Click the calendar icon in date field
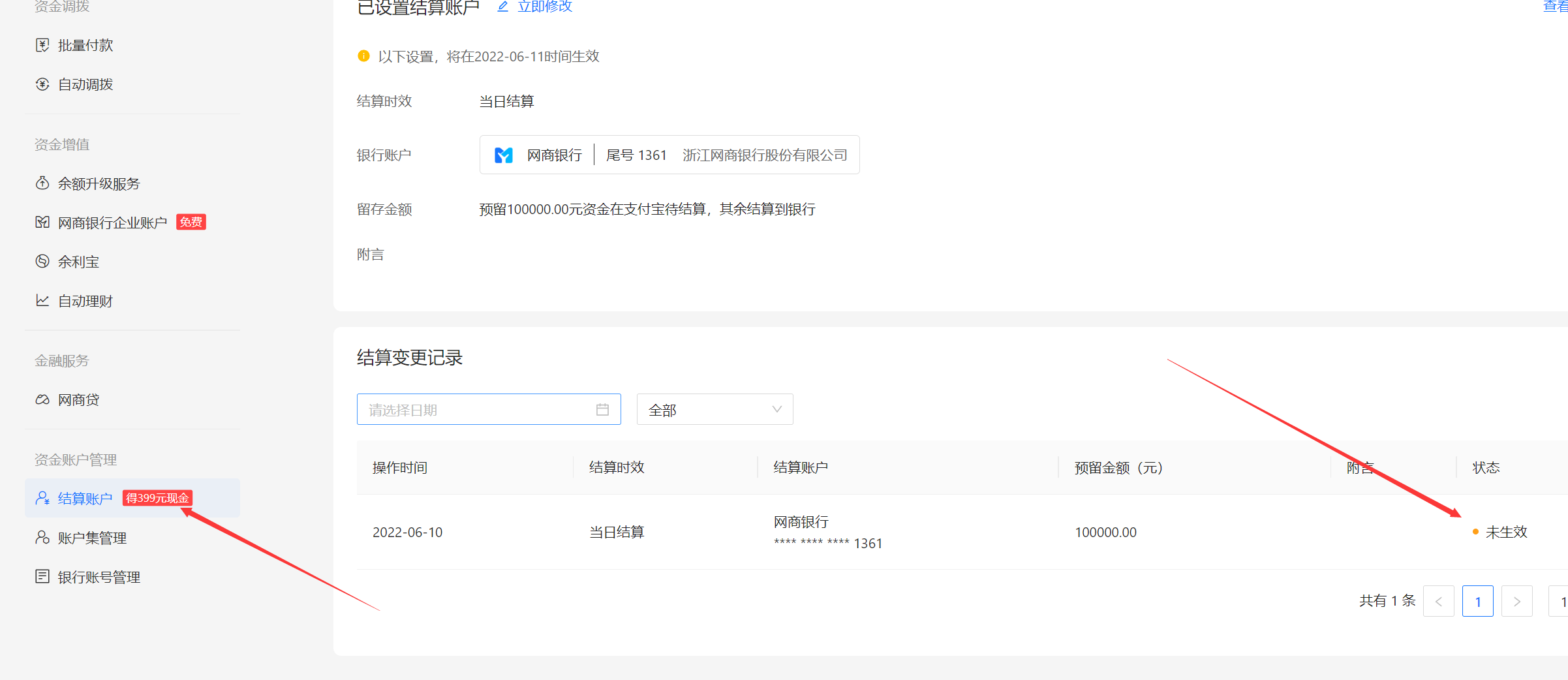1568x680 pixels. pos(602,410)
